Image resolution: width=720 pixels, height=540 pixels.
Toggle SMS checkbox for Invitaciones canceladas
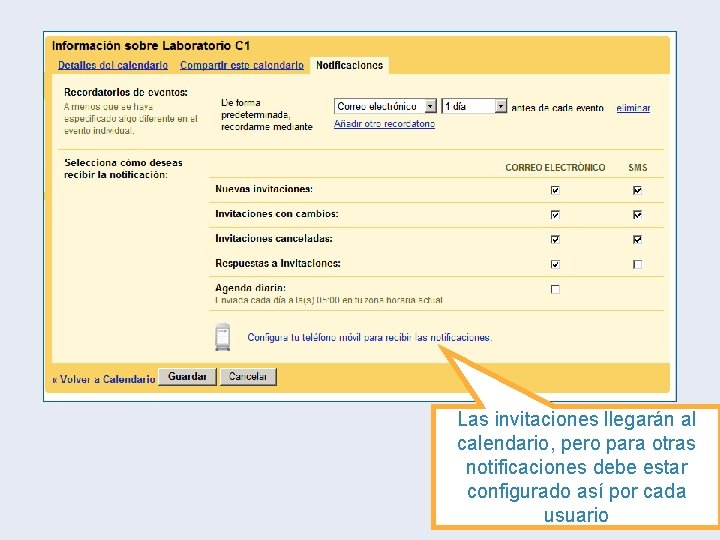coord(637,240)
